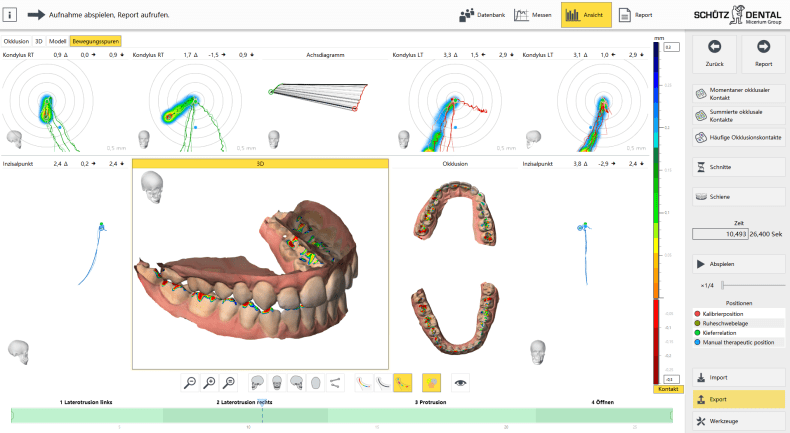Click the zoom reset magnifier icon

pos(229,383)
